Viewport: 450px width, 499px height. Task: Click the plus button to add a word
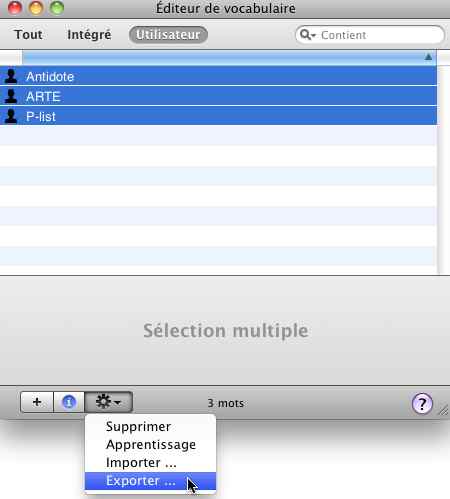point(37,402)
